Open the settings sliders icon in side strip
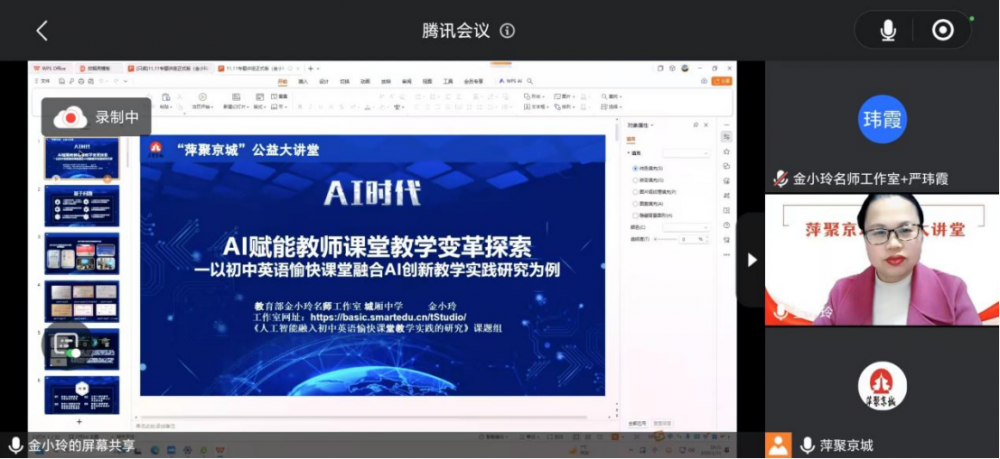 726,137
